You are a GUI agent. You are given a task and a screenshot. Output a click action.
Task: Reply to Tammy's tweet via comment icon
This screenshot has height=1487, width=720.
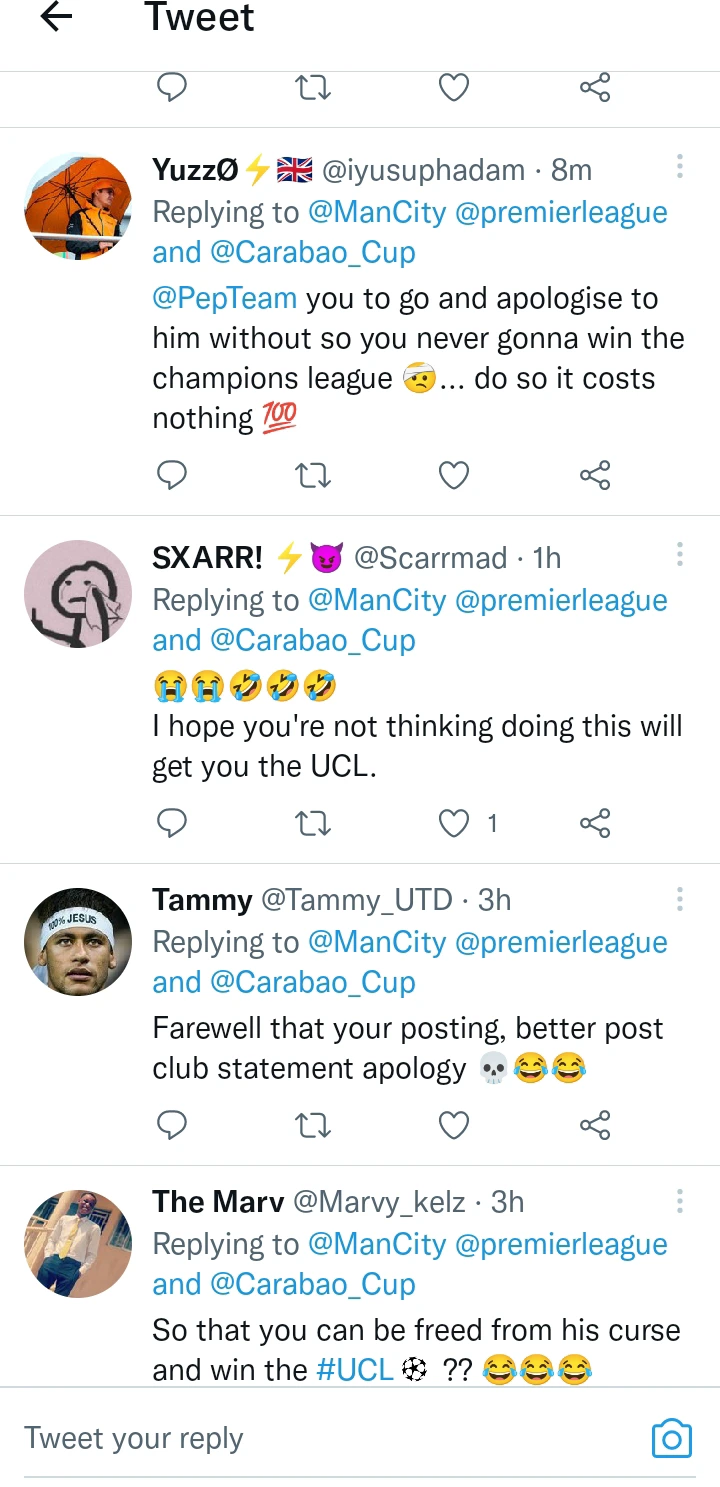[x=173, y=1125]
